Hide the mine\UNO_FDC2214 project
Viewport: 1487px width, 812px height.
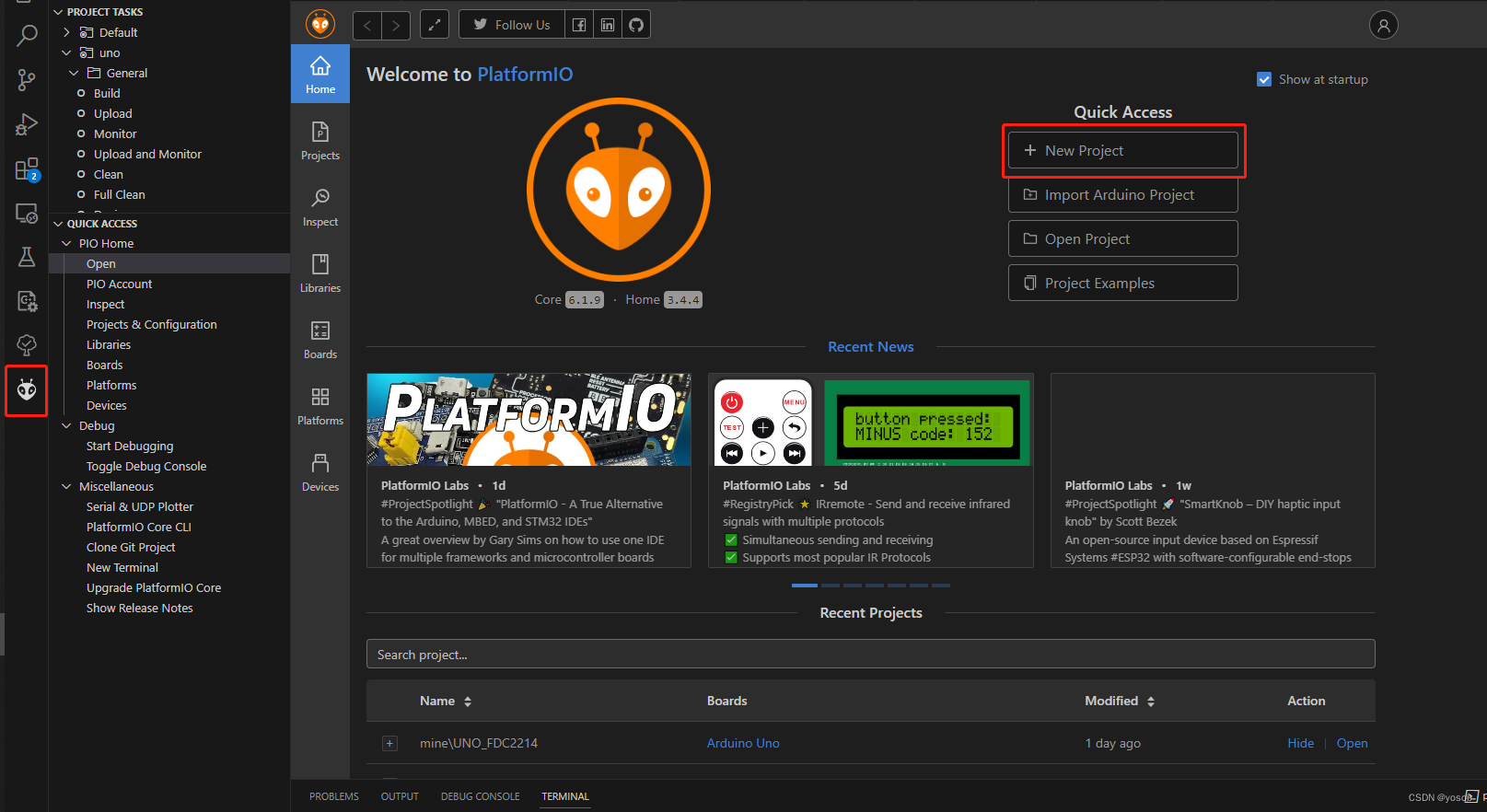tap(1300, 743)
